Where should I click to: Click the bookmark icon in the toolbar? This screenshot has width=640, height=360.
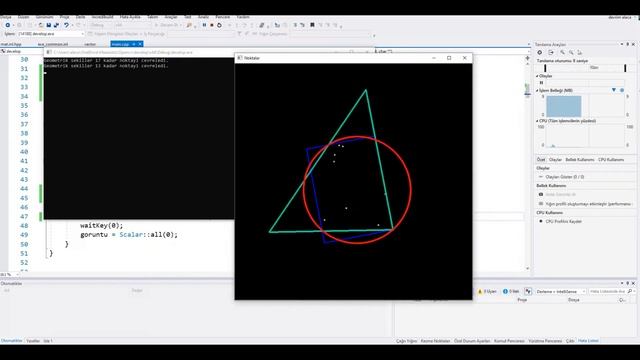pos(312,25)
